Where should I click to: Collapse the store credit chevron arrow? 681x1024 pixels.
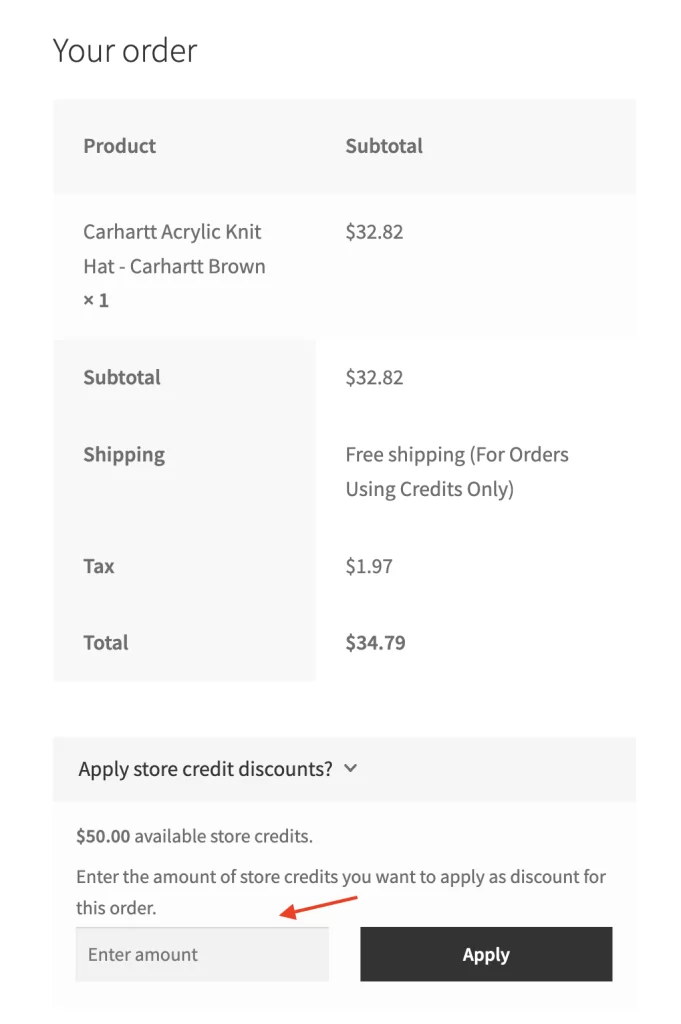click(x=350, y=769)
